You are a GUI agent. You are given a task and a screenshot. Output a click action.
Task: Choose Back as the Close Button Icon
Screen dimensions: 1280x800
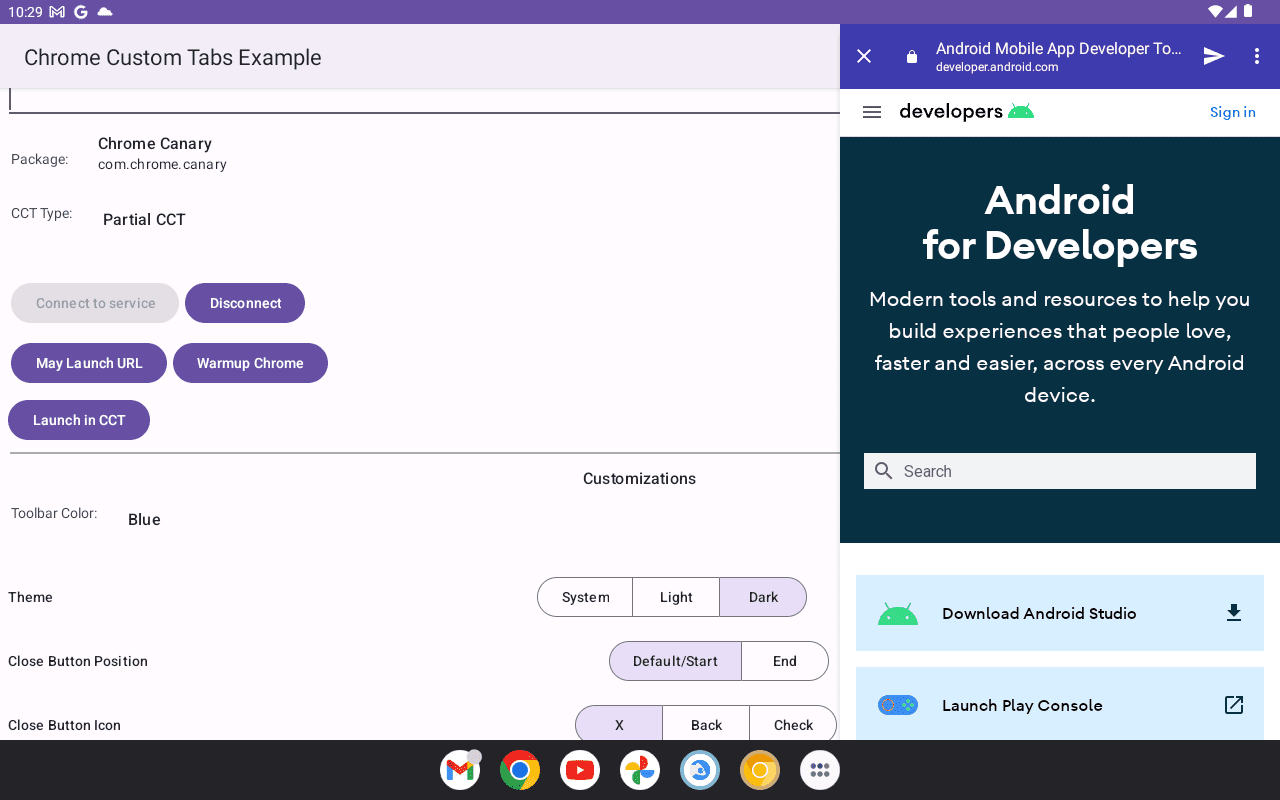705,724
